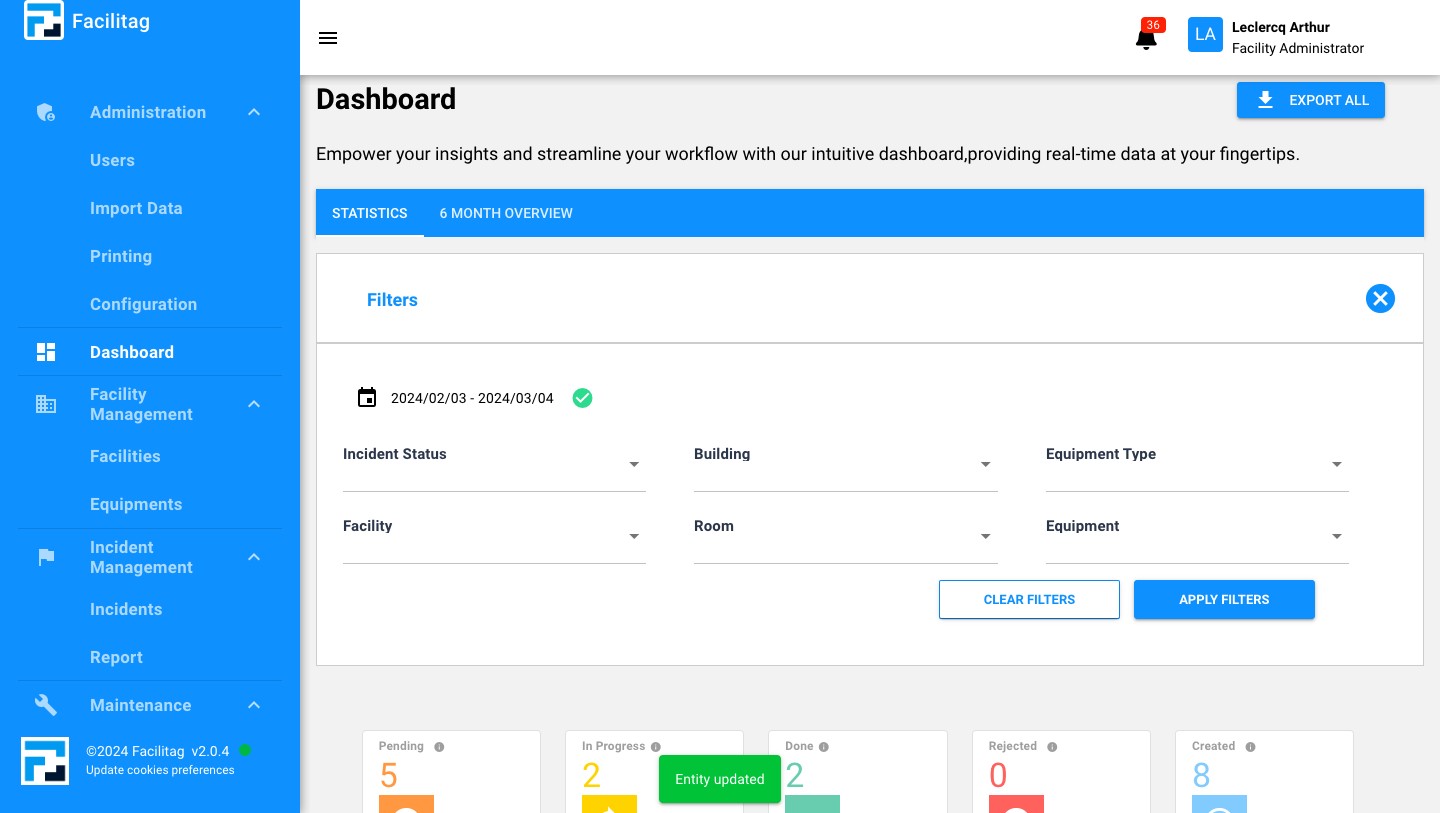The height and width of the screenshot is (813, 1440).
Task: Collapse the Incident Management section
Action: tap(254, 557)
